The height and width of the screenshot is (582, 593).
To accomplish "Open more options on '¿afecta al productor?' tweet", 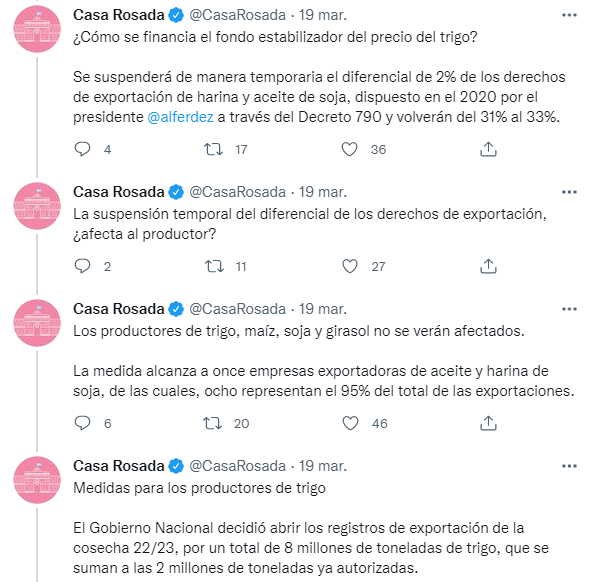I will tap(569, 192).
